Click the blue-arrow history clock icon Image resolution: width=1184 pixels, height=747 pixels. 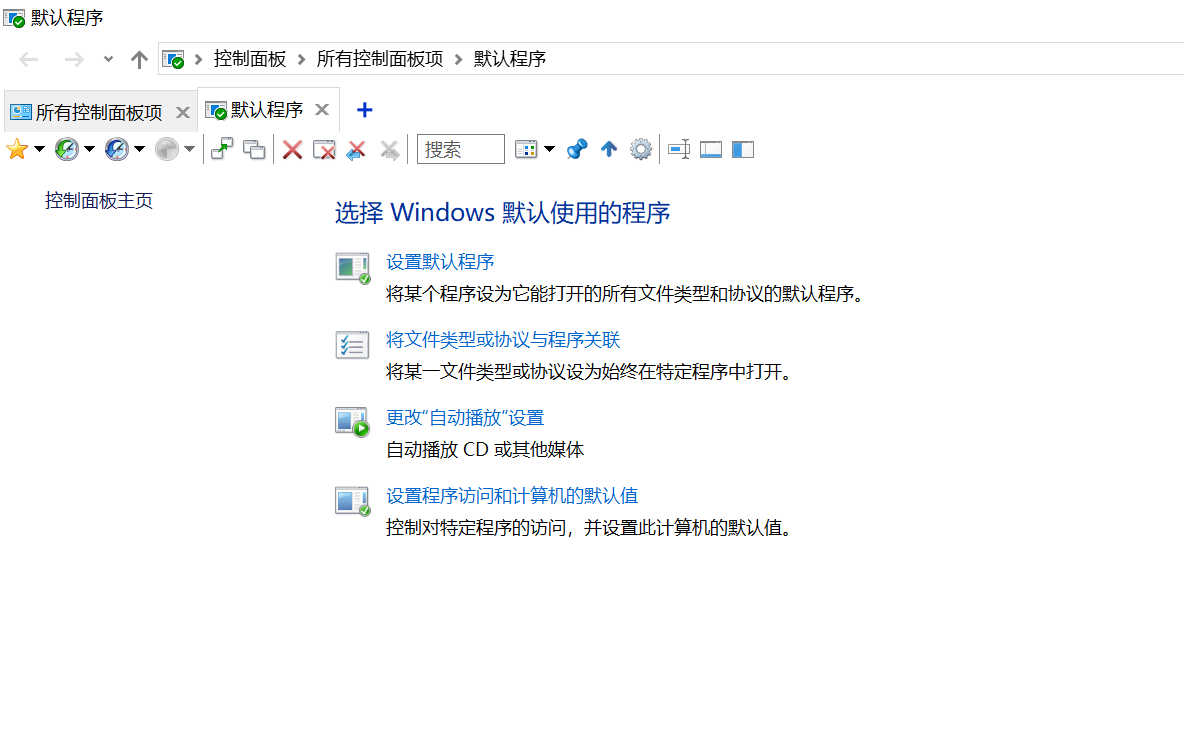tap(116, 150)
